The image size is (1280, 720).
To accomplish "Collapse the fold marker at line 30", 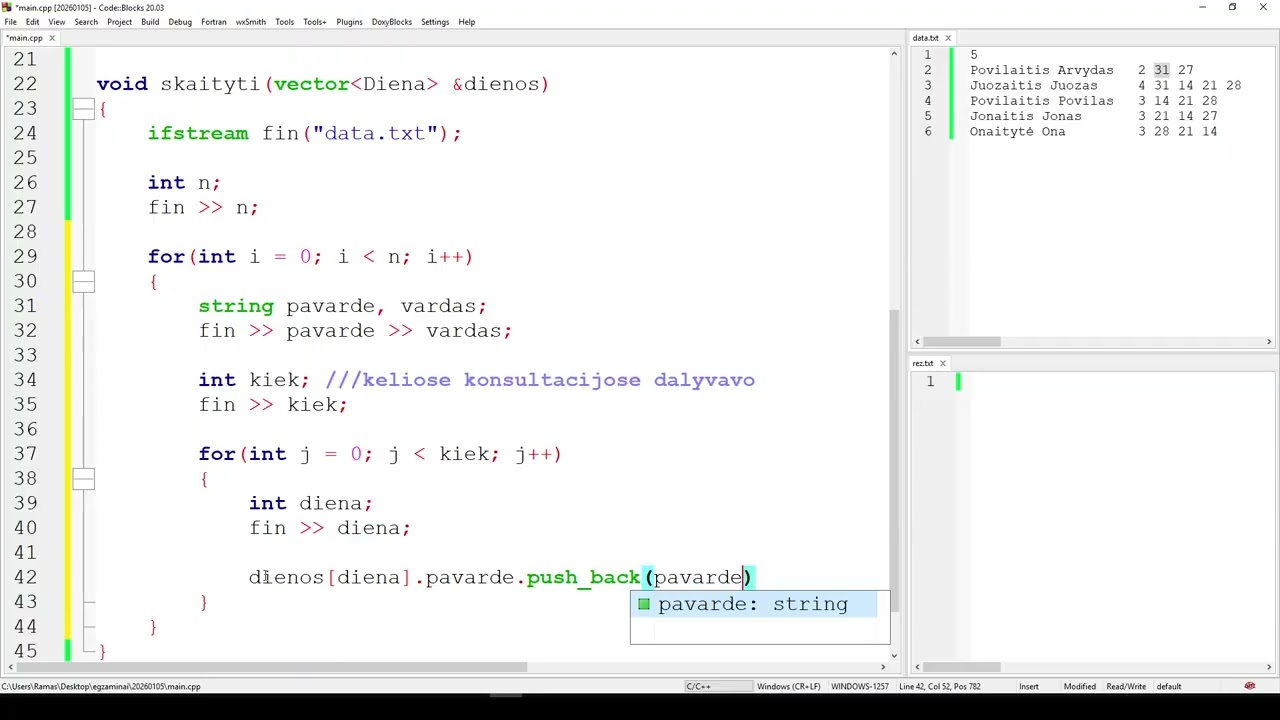I will (83, 281).
